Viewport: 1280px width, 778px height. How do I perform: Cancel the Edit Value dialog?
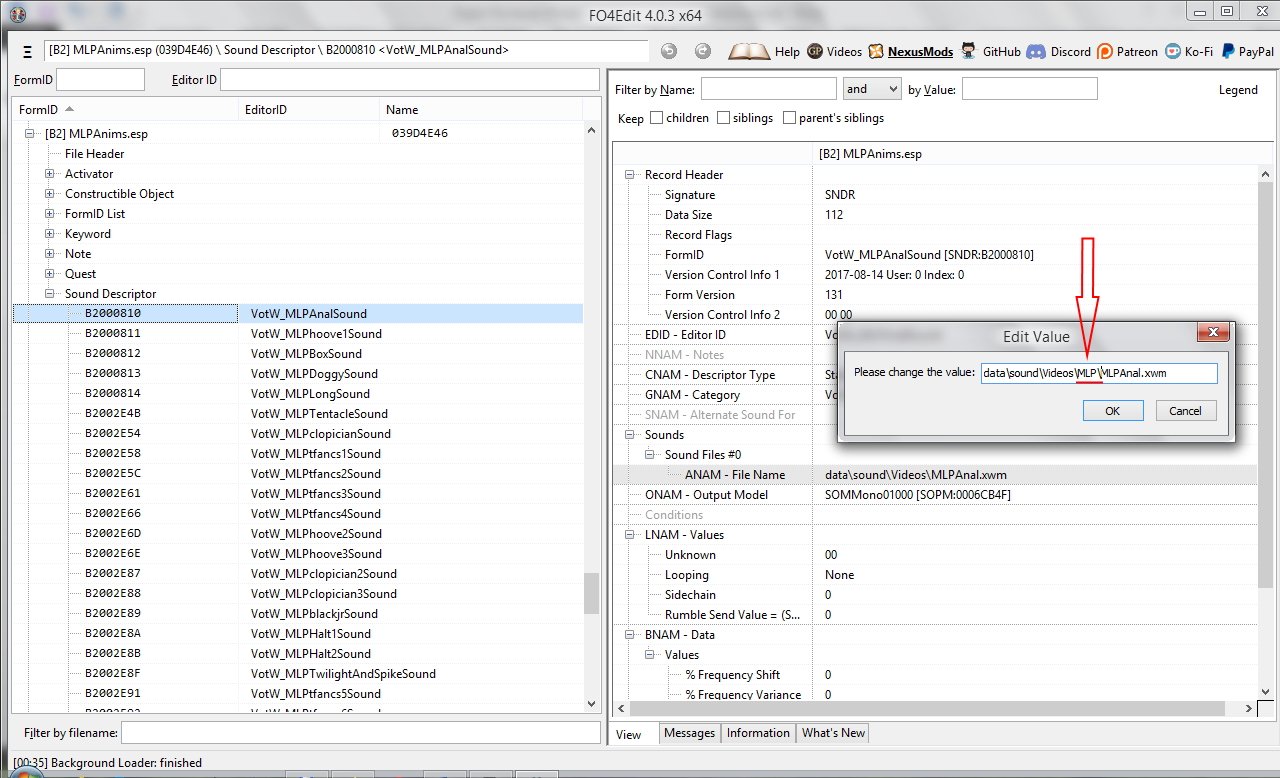click(1185, 411)
